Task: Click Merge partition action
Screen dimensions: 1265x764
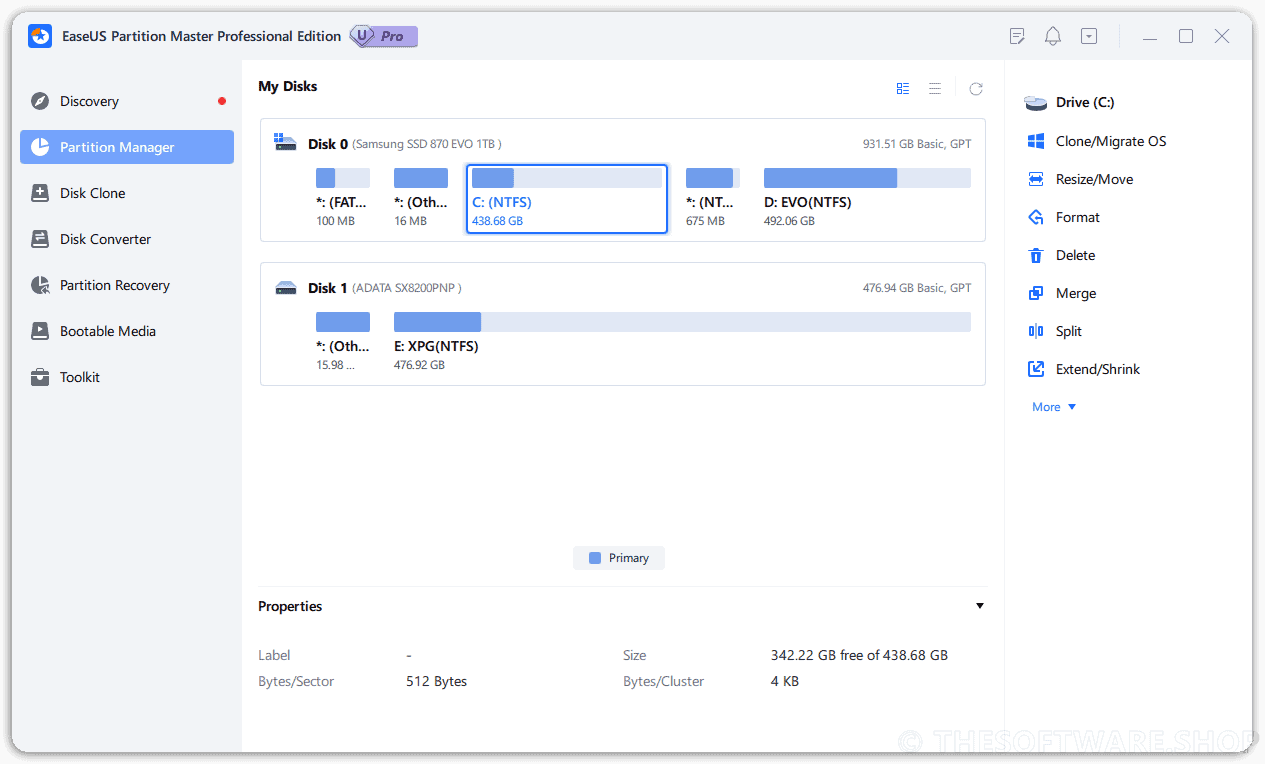Action: point(1063,293)
